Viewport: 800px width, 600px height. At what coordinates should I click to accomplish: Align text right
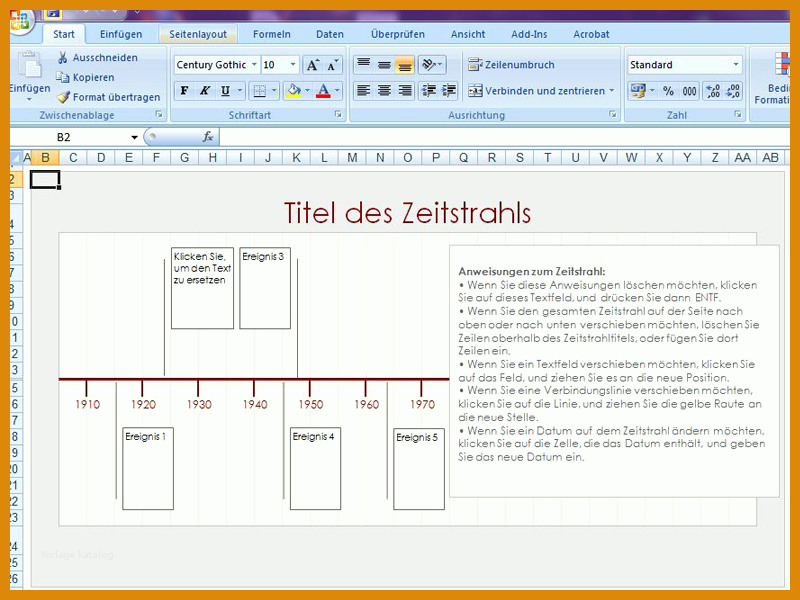point(405,91)
